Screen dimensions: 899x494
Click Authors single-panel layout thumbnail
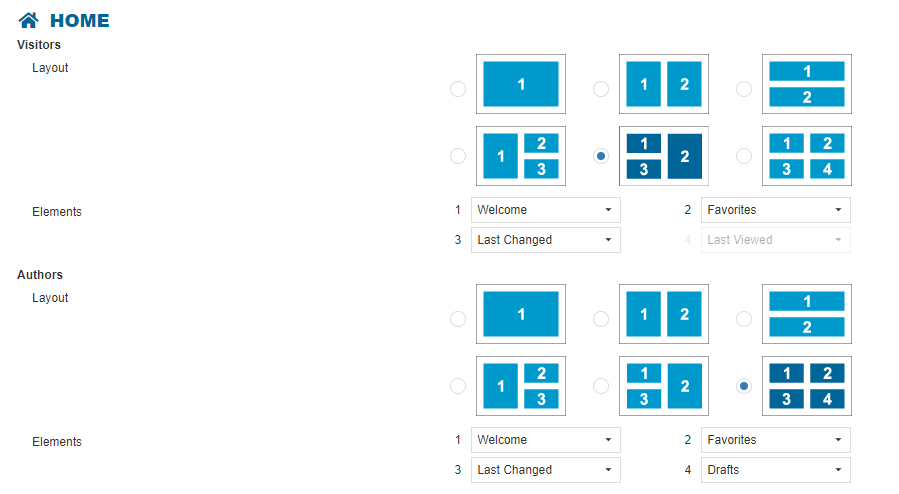(x=520, y=314)
